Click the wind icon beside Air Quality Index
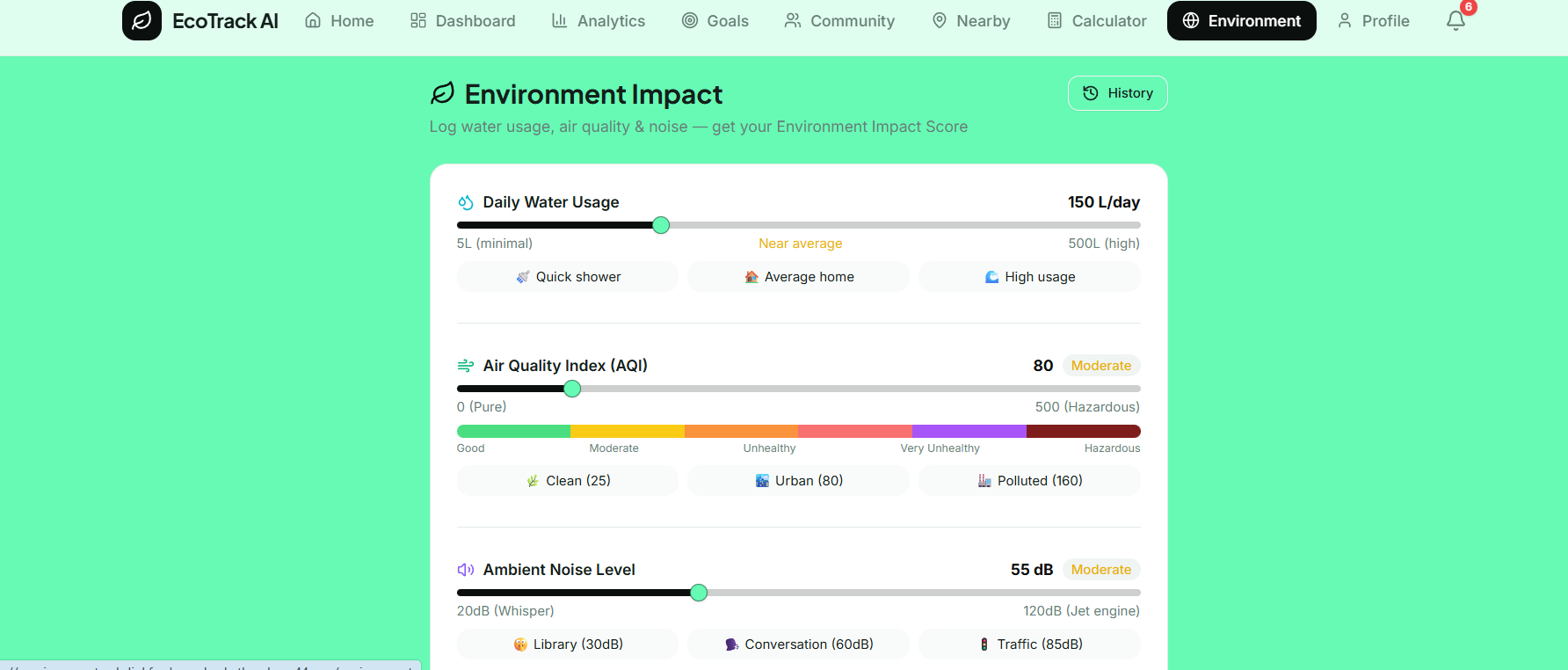This screenshot has width=1568, height=670. pos(466,366)
